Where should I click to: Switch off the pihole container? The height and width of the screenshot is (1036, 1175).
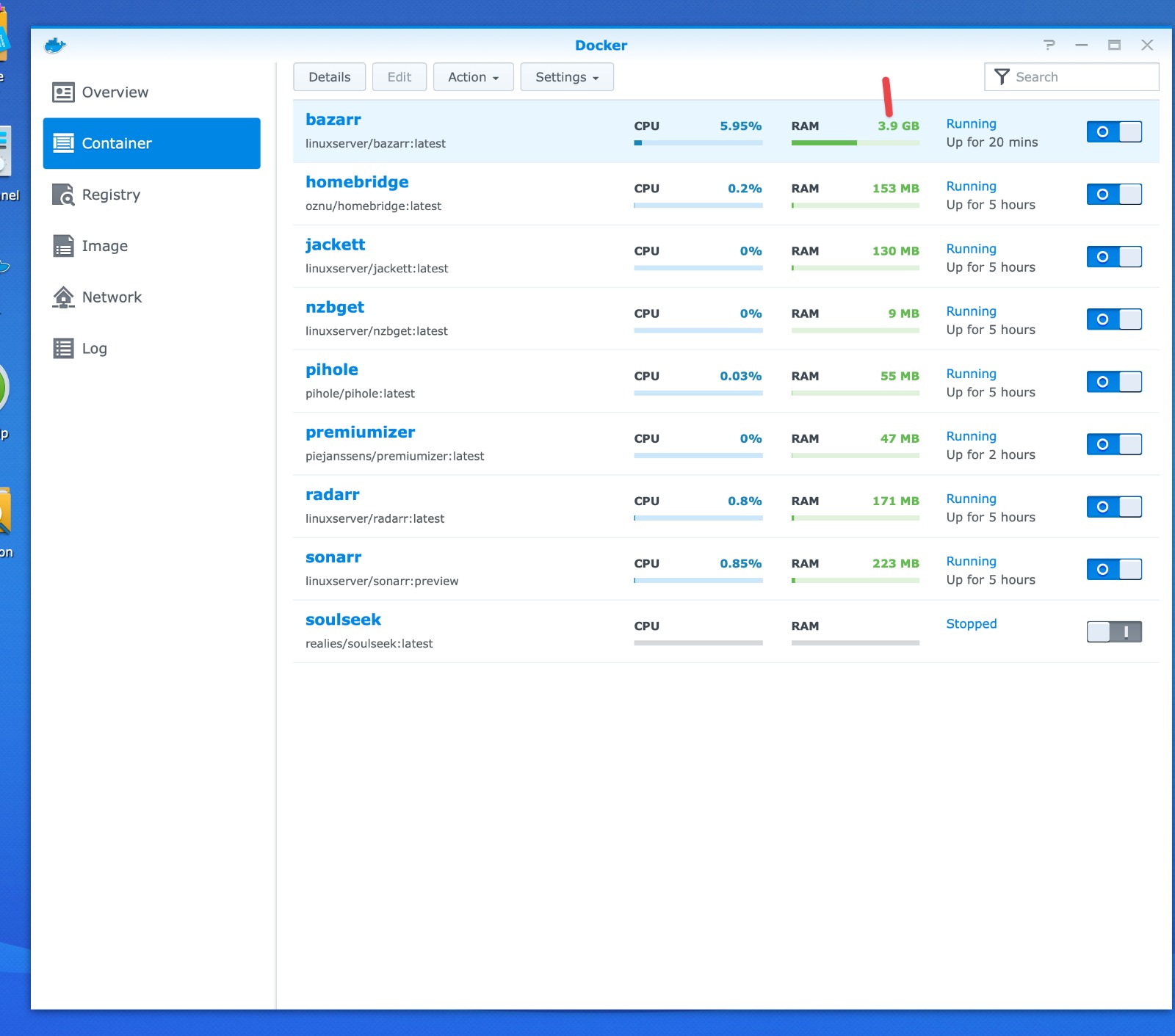(1114, 382)
